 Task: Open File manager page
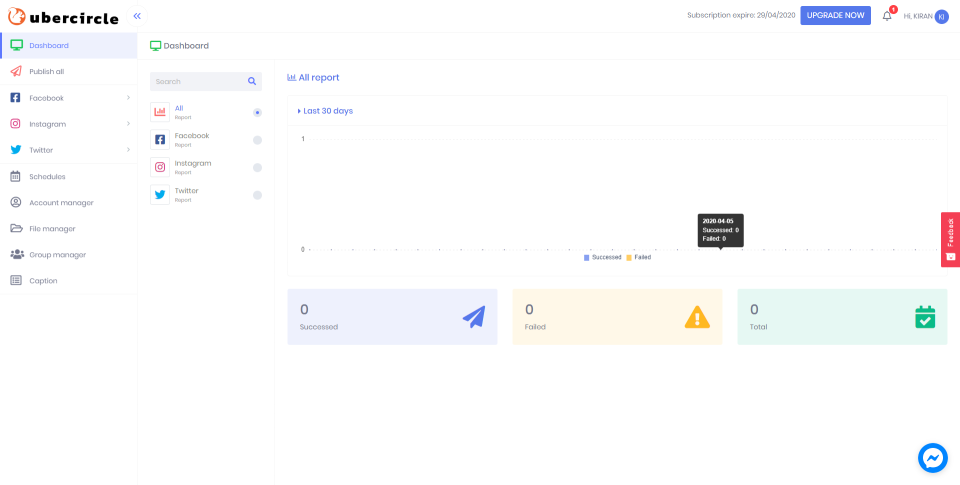[x=69, y=228]
